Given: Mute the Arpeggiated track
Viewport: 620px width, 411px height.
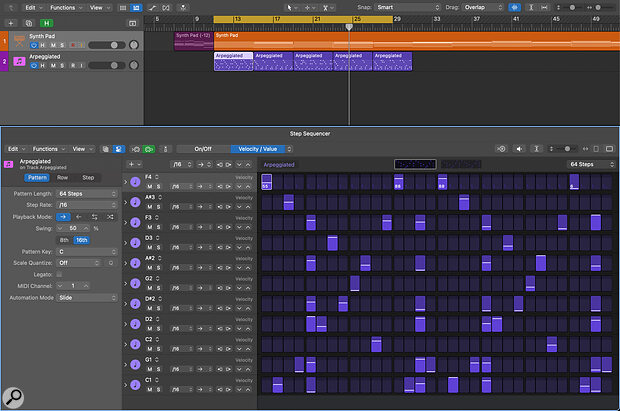Looking at the screenshot, I should tap(53, 66).
